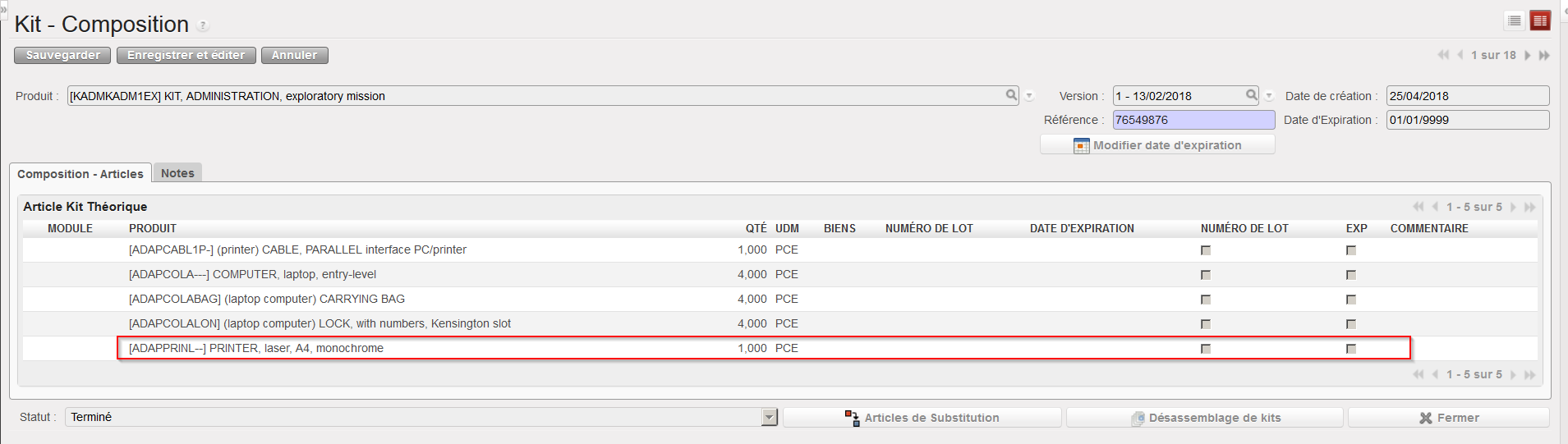Sort by QTÉ column header
The image size is (1568, 444).
pos(756,228)
